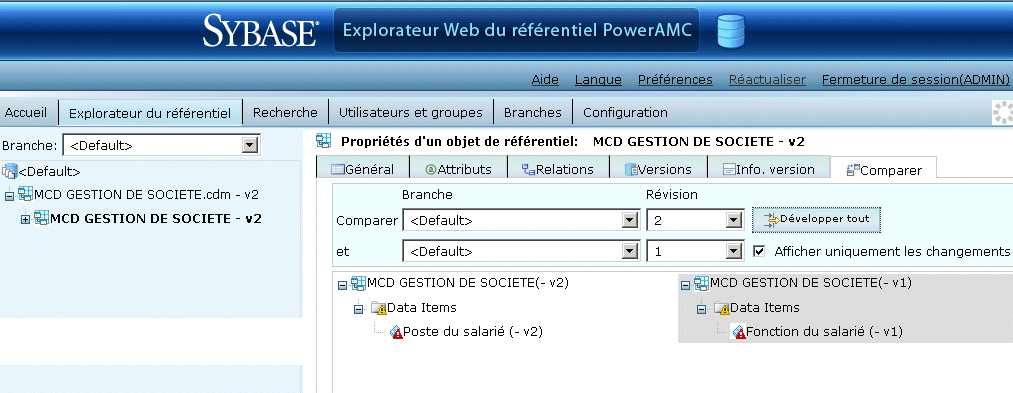Select Poste du salarié (- v2) row
Viewport: 1013px width, 393px height.
(472, 332)
